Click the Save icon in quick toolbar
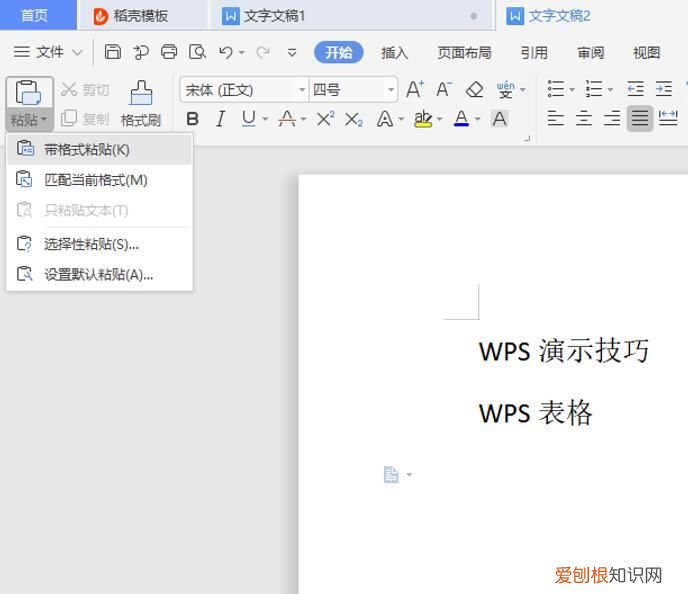688x594 pixels. 112,52
